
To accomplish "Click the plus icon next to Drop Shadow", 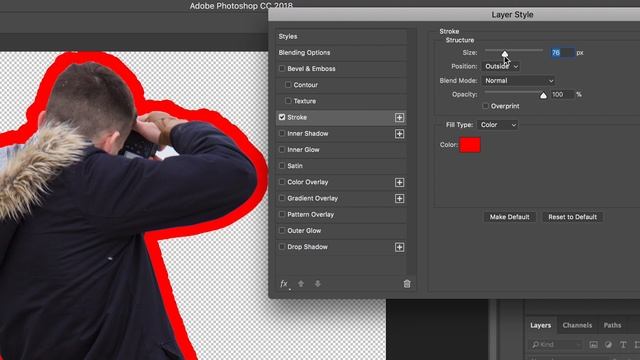I will tap(399, 247).
